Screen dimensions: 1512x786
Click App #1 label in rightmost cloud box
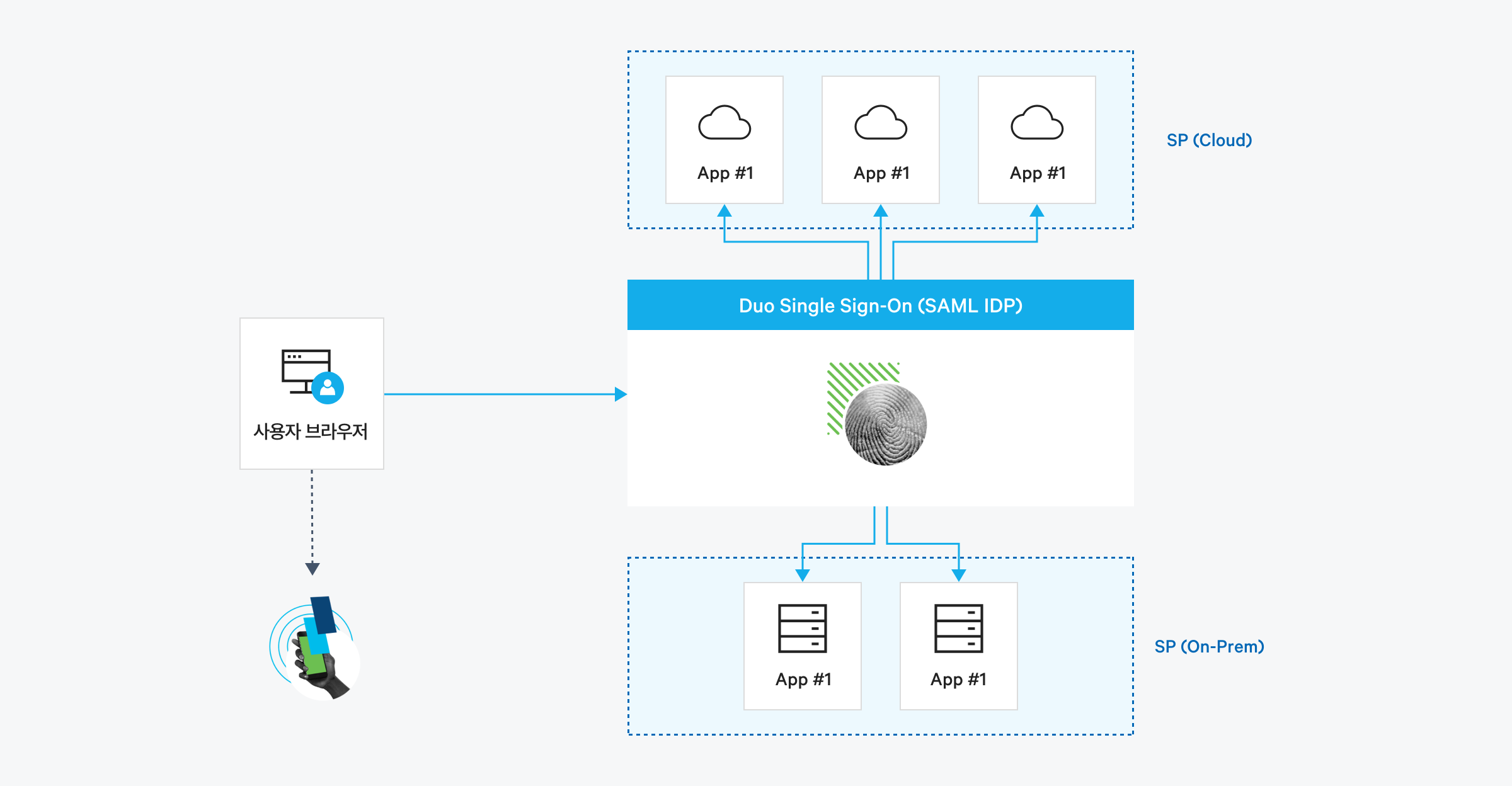coord(1037,173)
